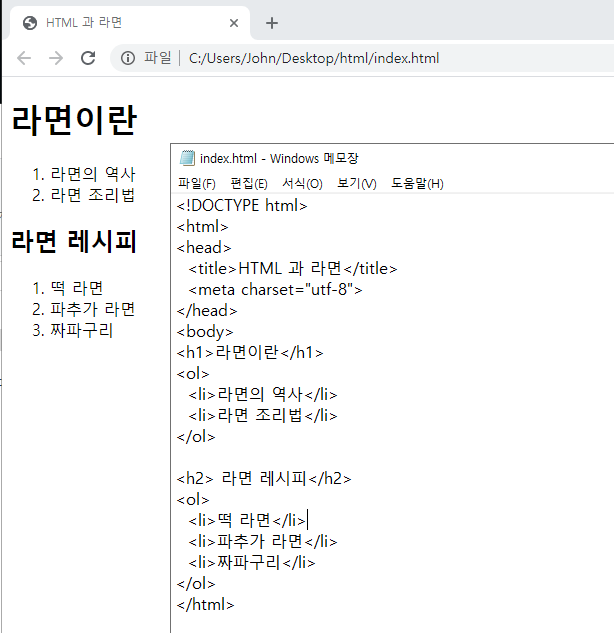This screenshot has height=633, width=614.
Task: Close the 'HTML 과 라면' browser tab
Action: (234, 23)
